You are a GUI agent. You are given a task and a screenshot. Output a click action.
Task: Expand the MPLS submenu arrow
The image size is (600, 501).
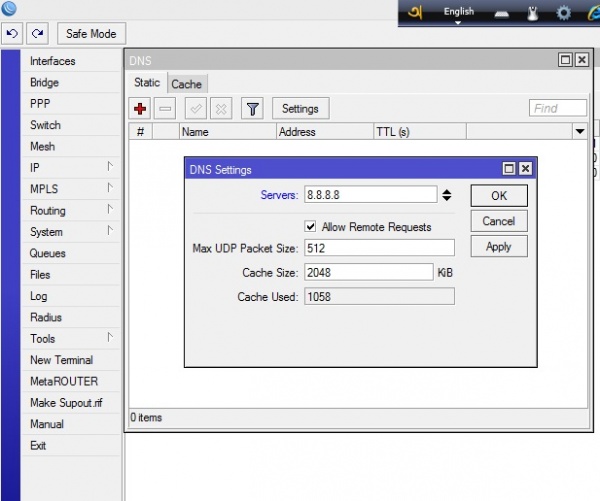click(110, 188)
